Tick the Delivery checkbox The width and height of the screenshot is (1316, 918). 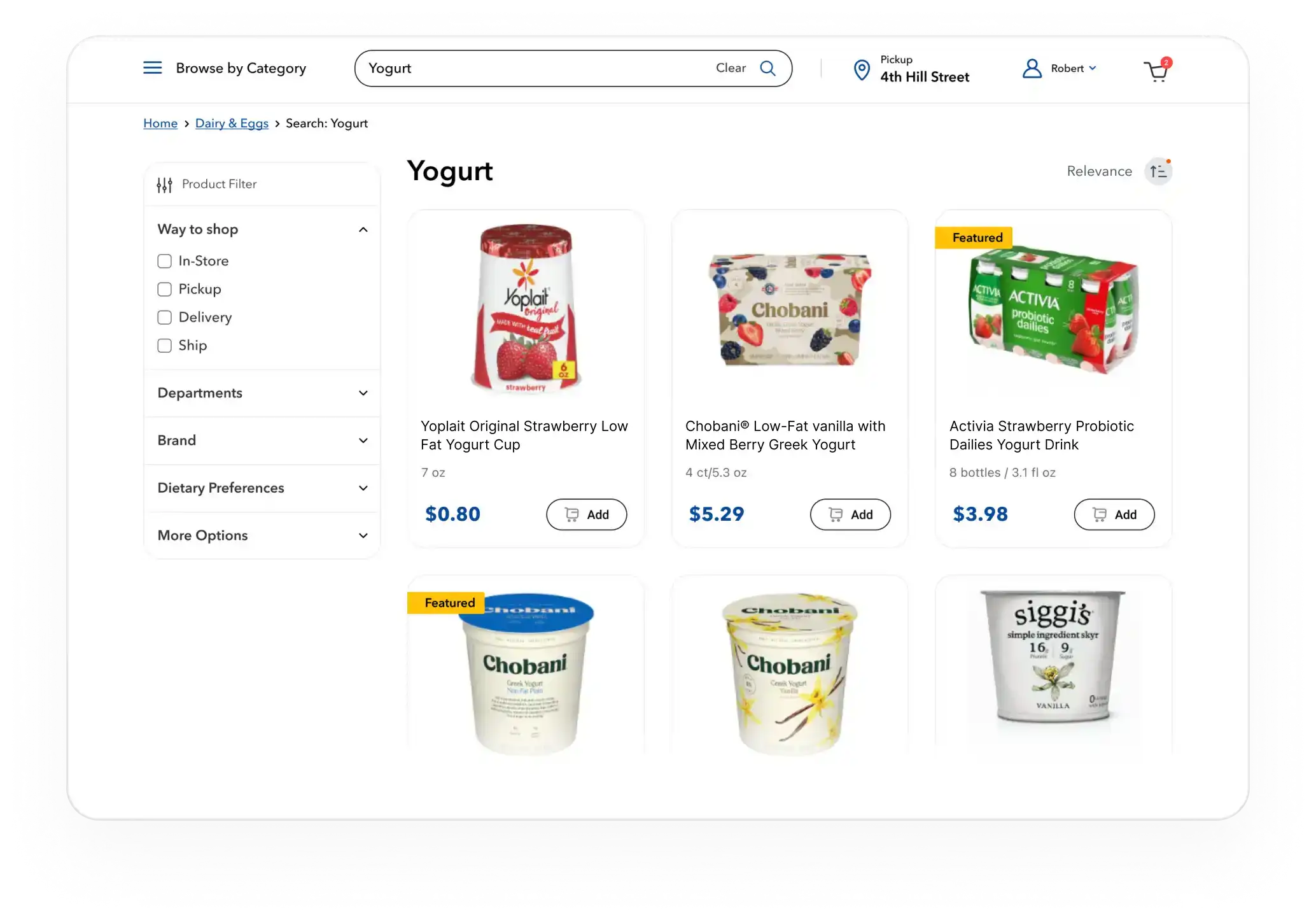164,317
